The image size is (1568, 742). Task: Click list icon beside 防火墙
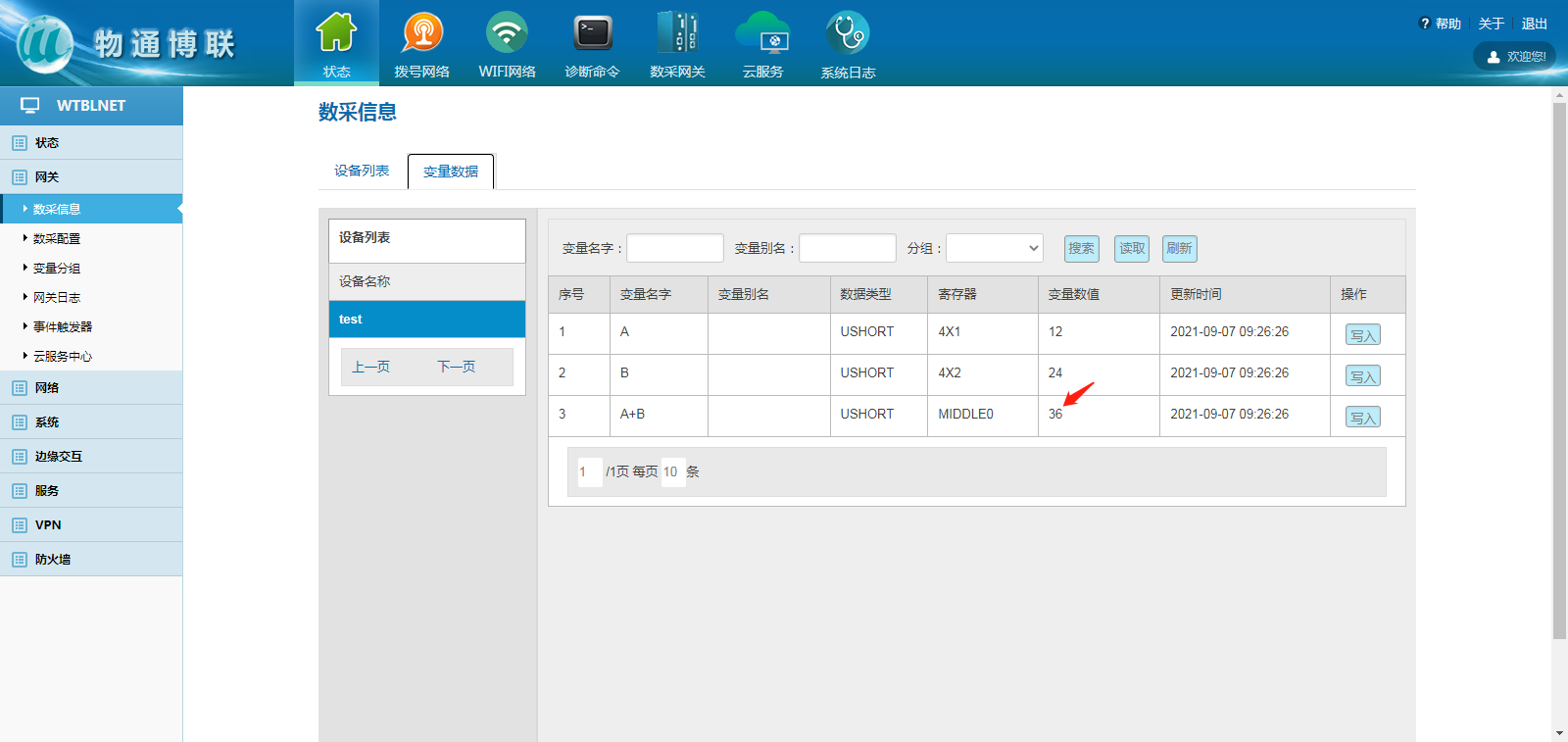20,560
